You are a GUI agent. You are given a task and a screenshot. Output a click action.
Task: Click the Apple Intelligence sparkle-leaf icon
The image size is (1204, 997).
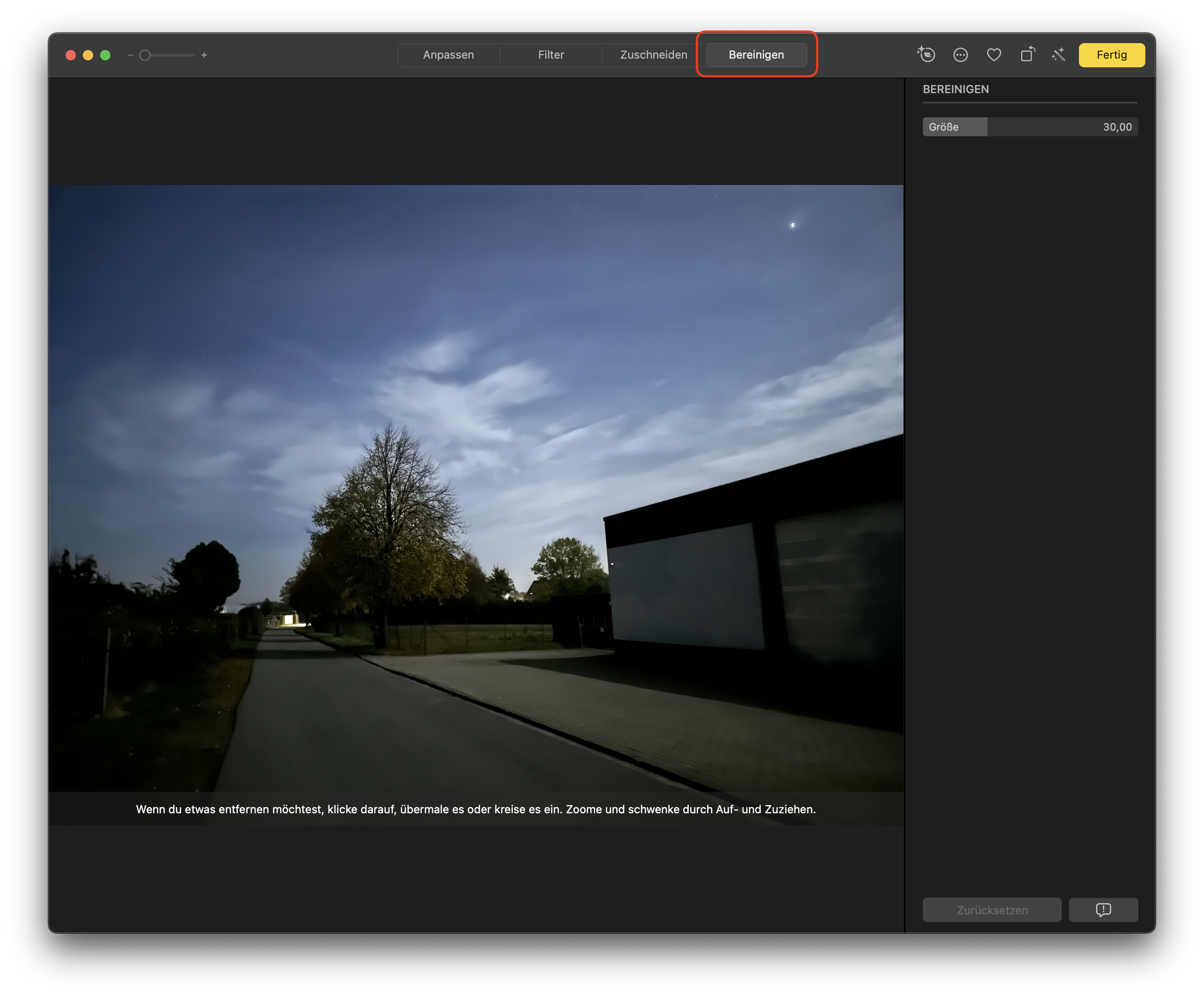click(926, 54)
